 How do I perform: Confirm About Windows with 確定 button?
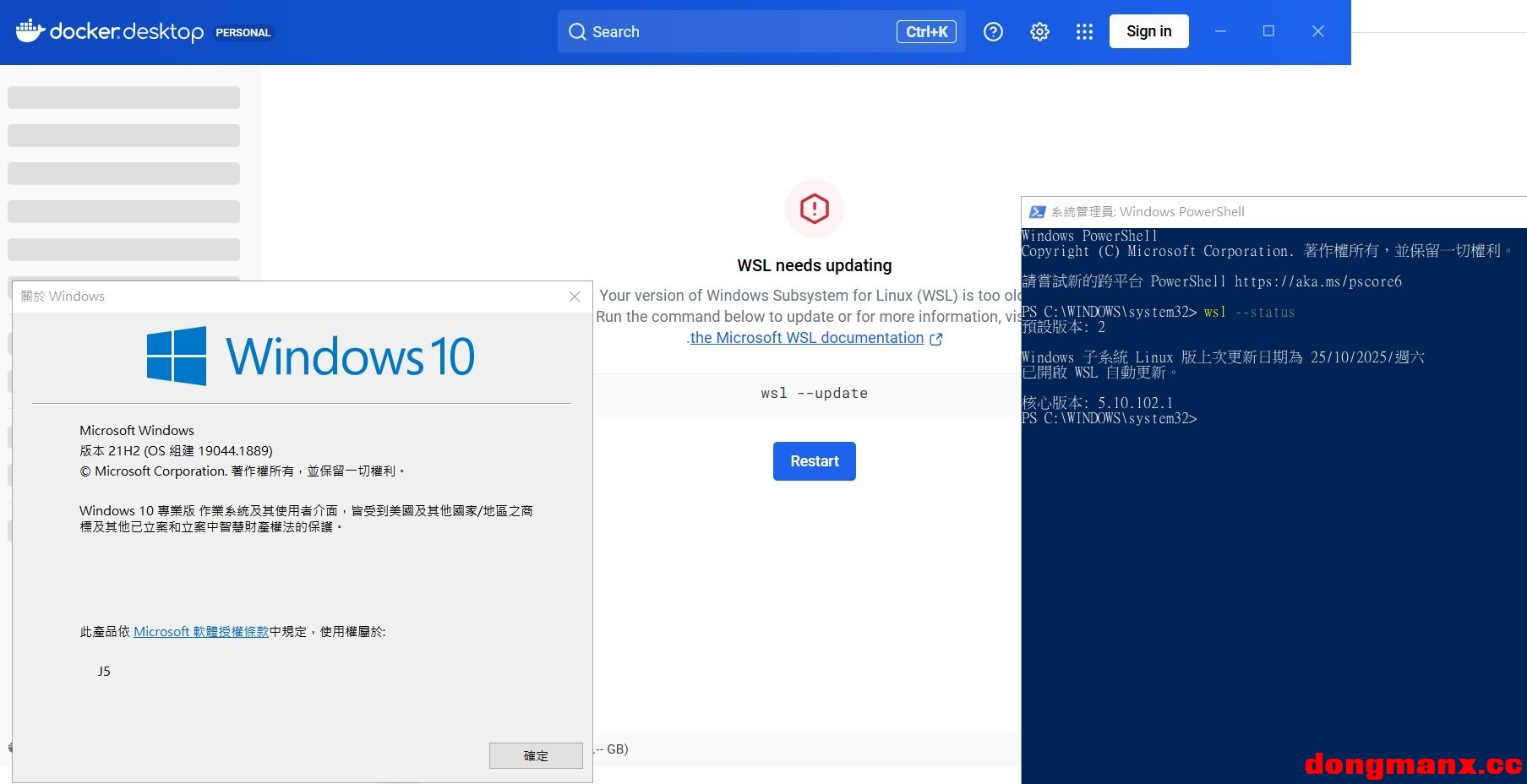tap(536, 755)
